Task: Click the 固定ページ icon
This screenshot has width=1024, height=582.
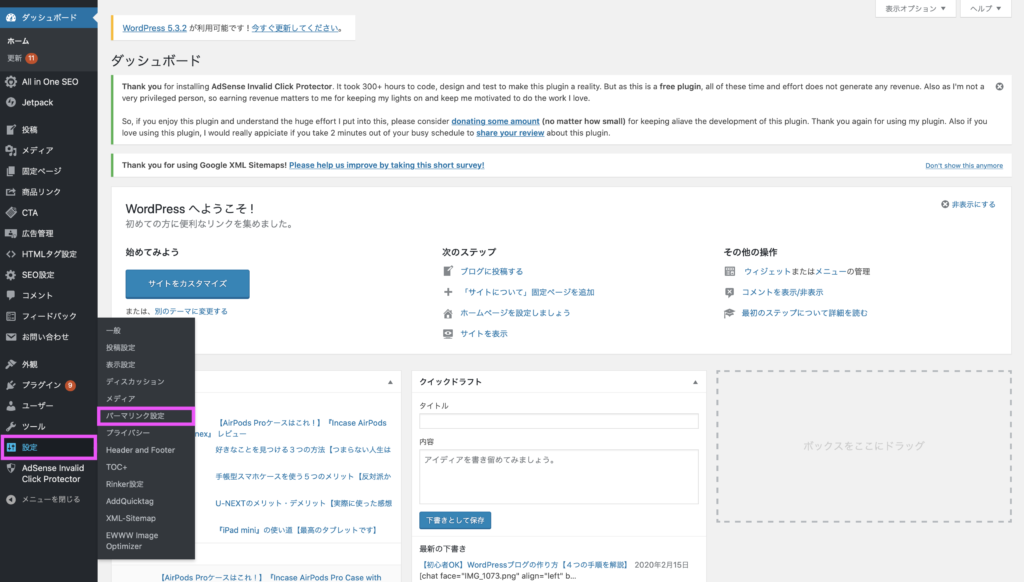Action: (10, 171)
